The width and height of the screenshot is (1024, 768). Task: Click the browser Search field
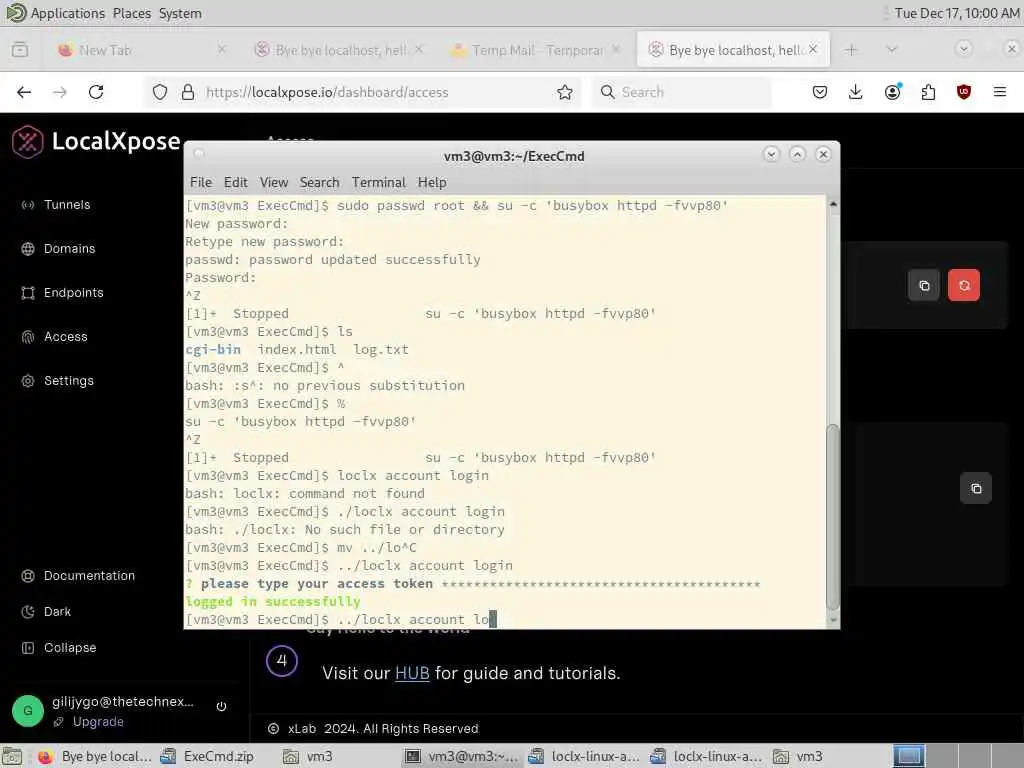pos(682,92)
